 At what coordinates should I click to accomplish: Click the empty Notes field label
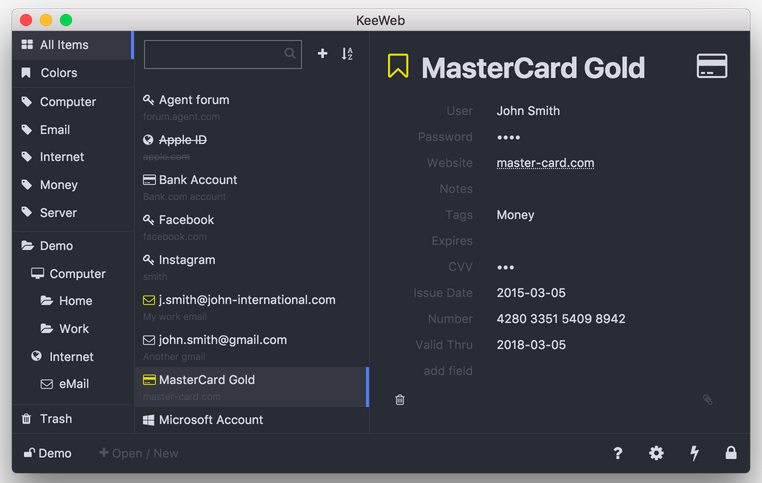[456, 189]
